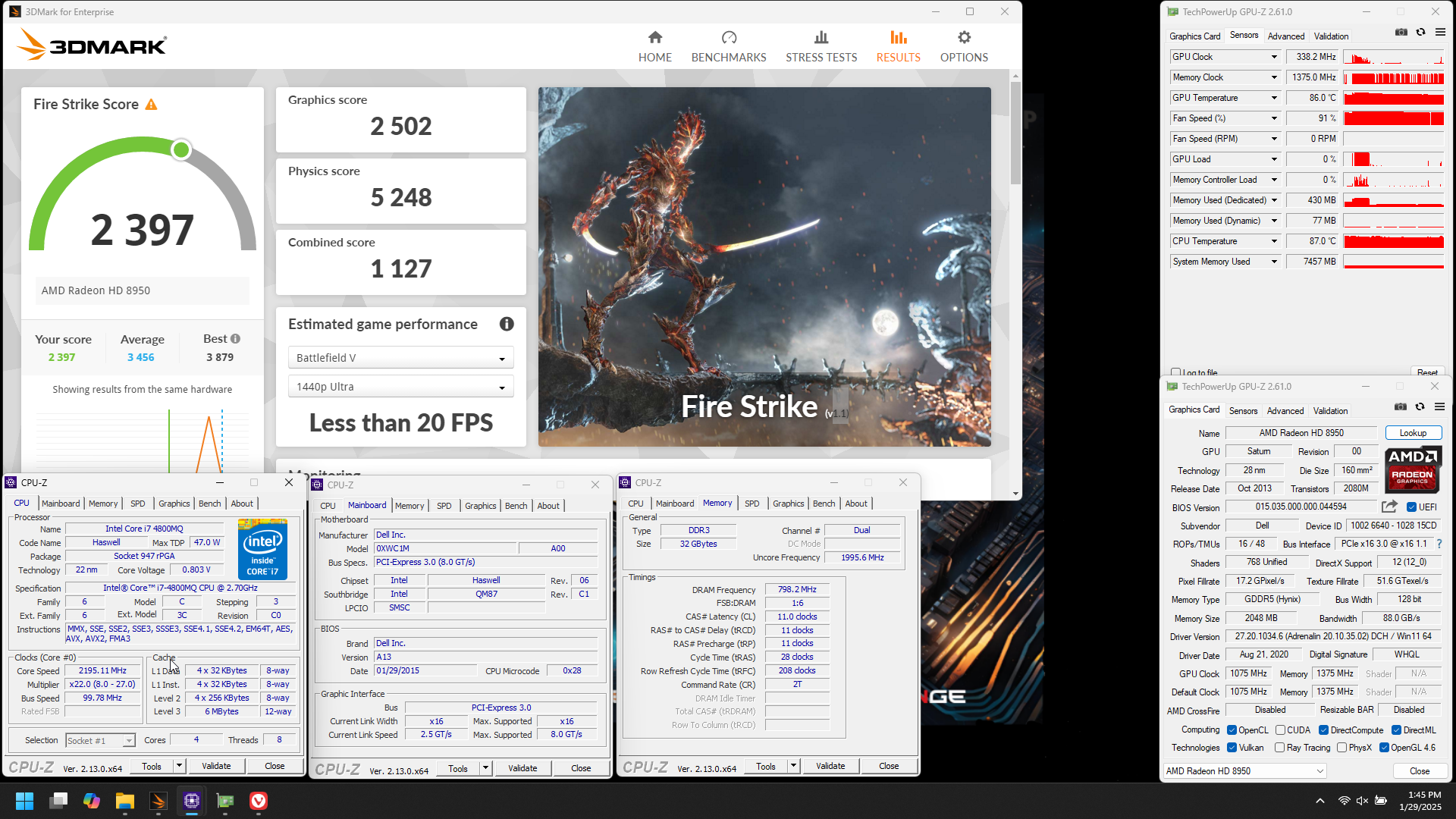Click the AMD Radeon Graphics logo

pyautogui.click(x=1412, y=470)
